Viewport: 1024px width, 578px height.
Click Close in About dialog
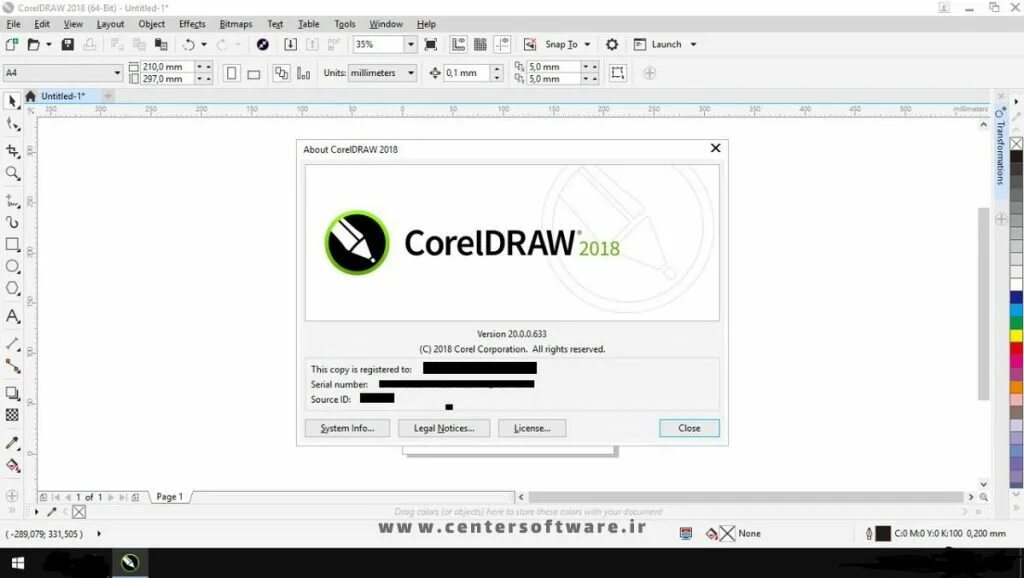coord(689,428)
